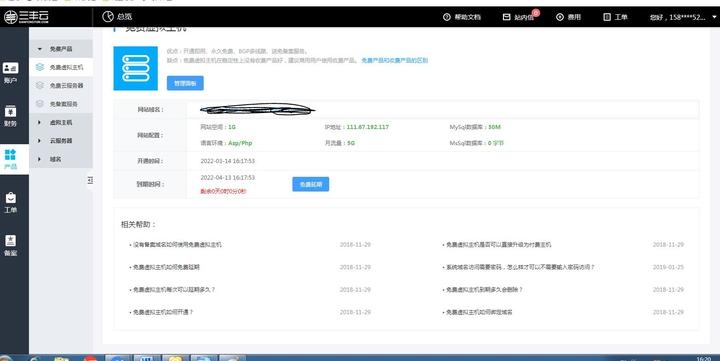Open 工单 briefcase section in left sidebar

pyautogui.click(x=10, y=202)
